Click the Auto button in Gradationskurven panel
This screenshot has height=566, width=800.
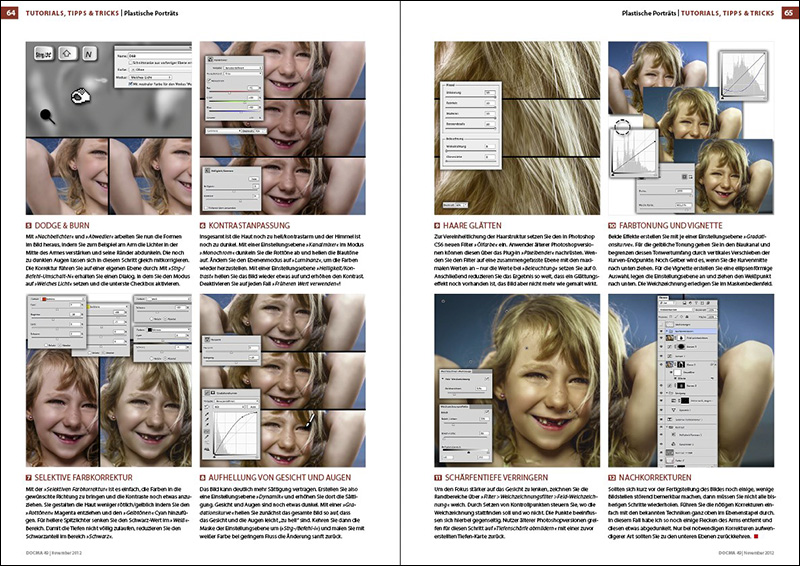click(x=253, y=407)
